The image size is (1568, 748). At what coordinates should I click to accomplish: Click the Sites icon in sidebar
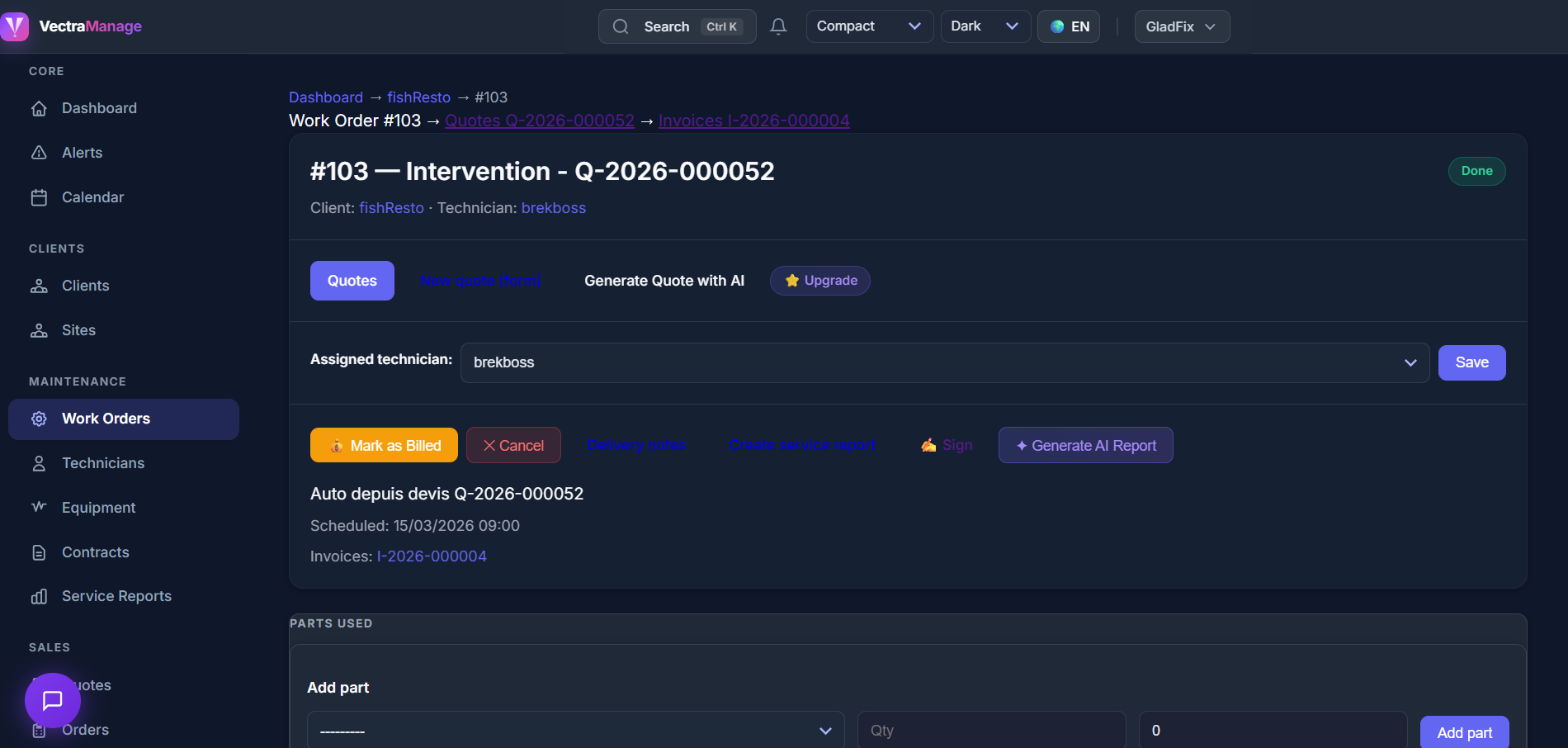coord(39,330)
